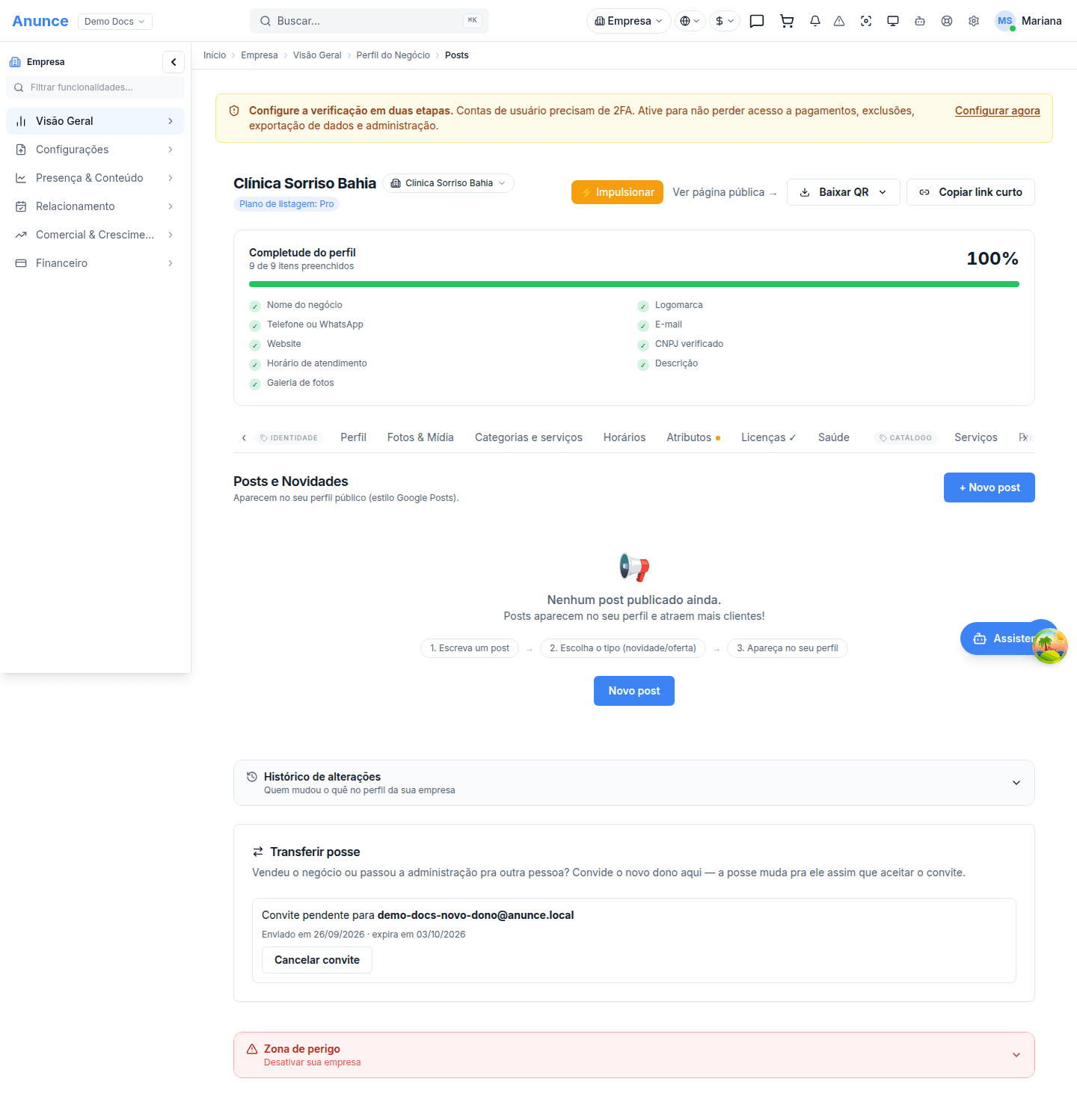
Task: Focus the Buscar search field
Action: (x=369, y=21)
